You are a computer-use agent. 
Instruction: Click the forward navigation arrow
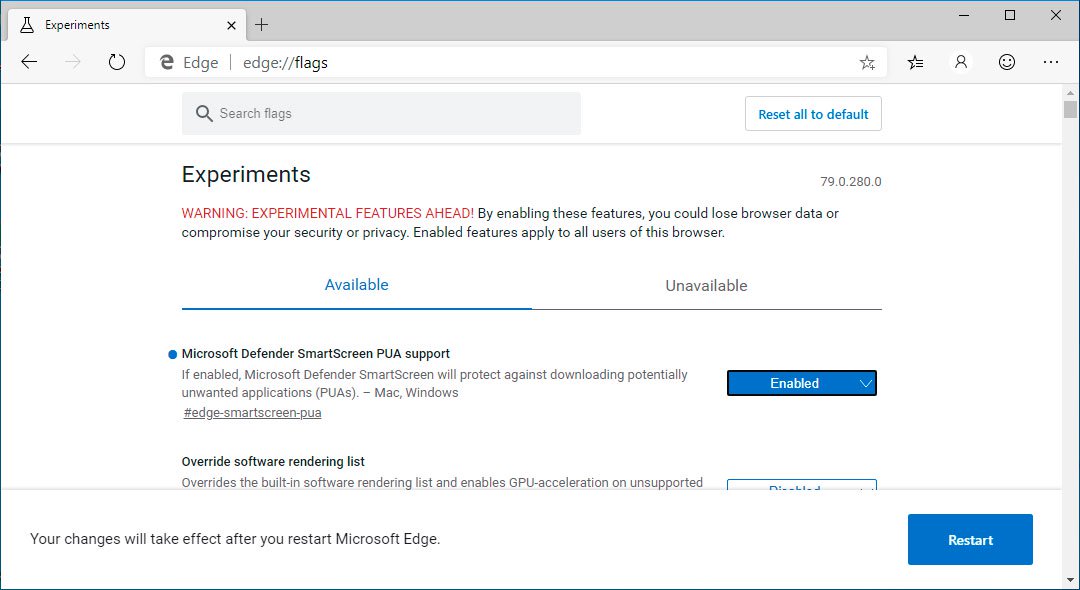click(73, 62)
